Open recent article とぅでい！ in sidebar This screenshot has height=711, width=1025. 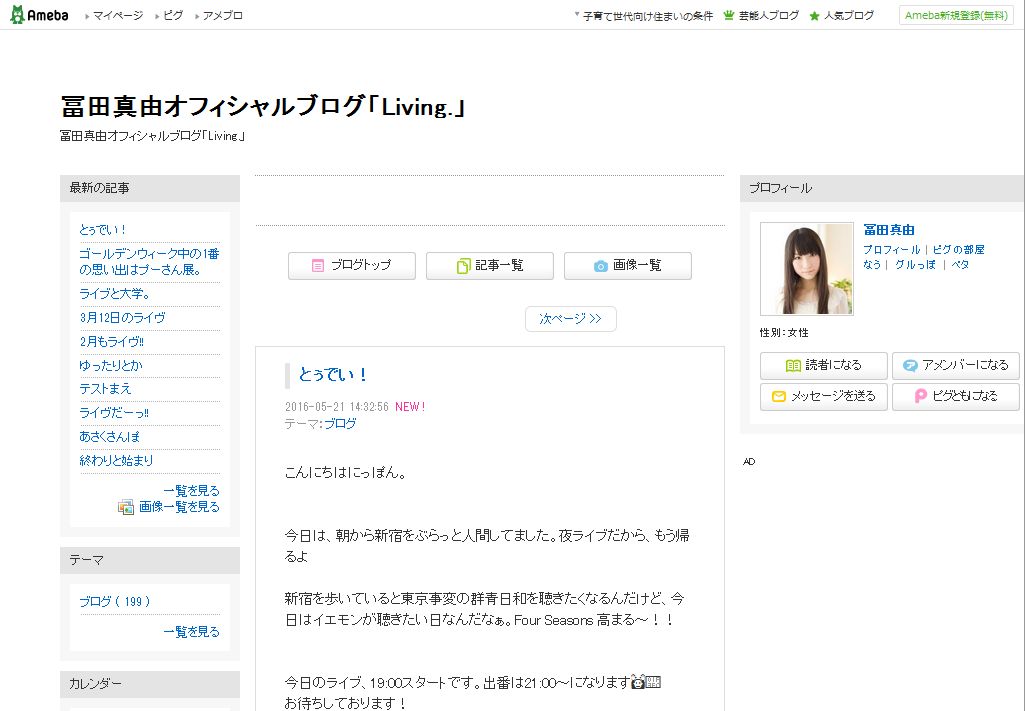[x=103, y=229]
